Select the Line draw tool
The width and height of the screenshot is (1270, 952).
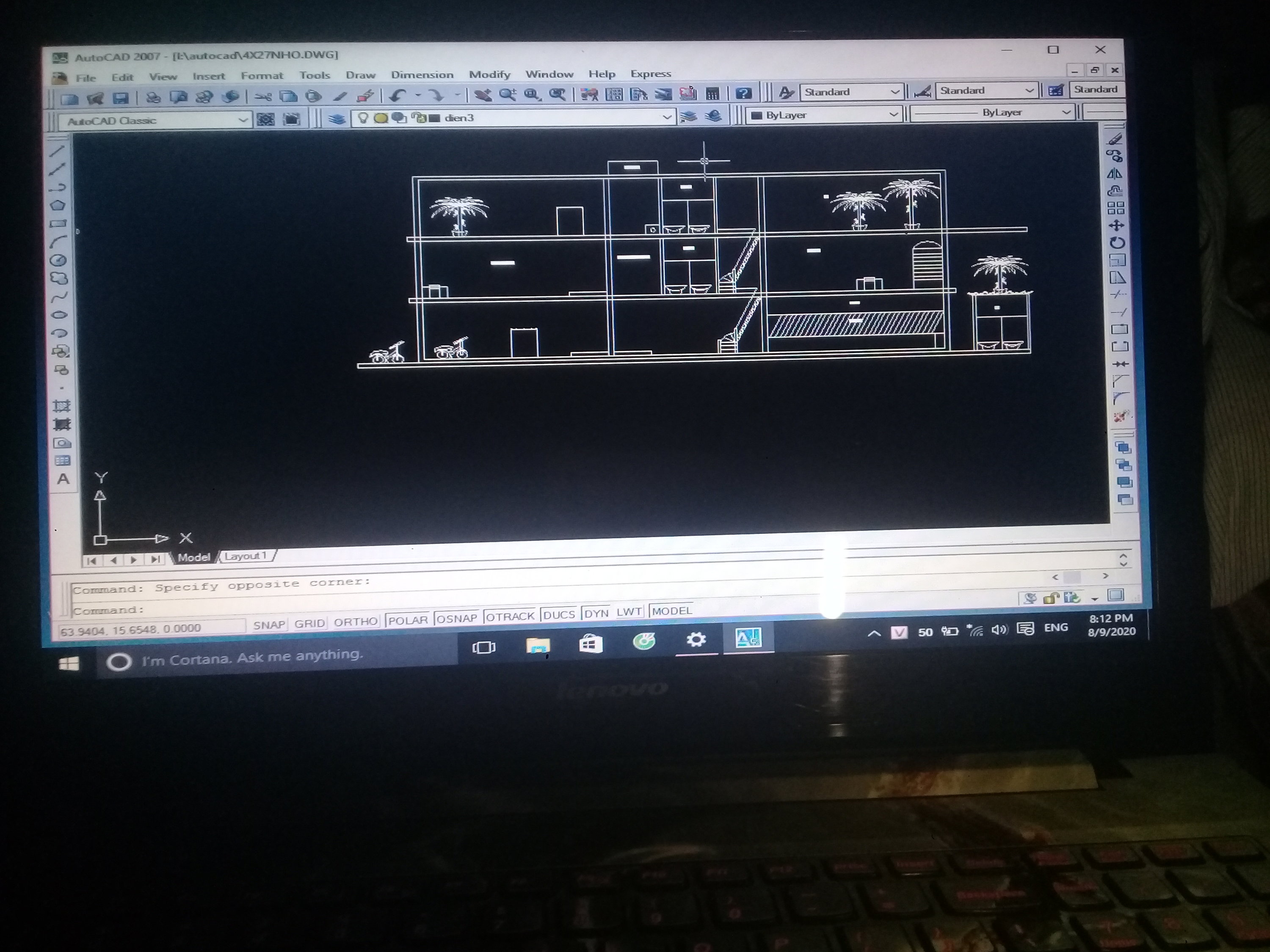tap(57, 151)
